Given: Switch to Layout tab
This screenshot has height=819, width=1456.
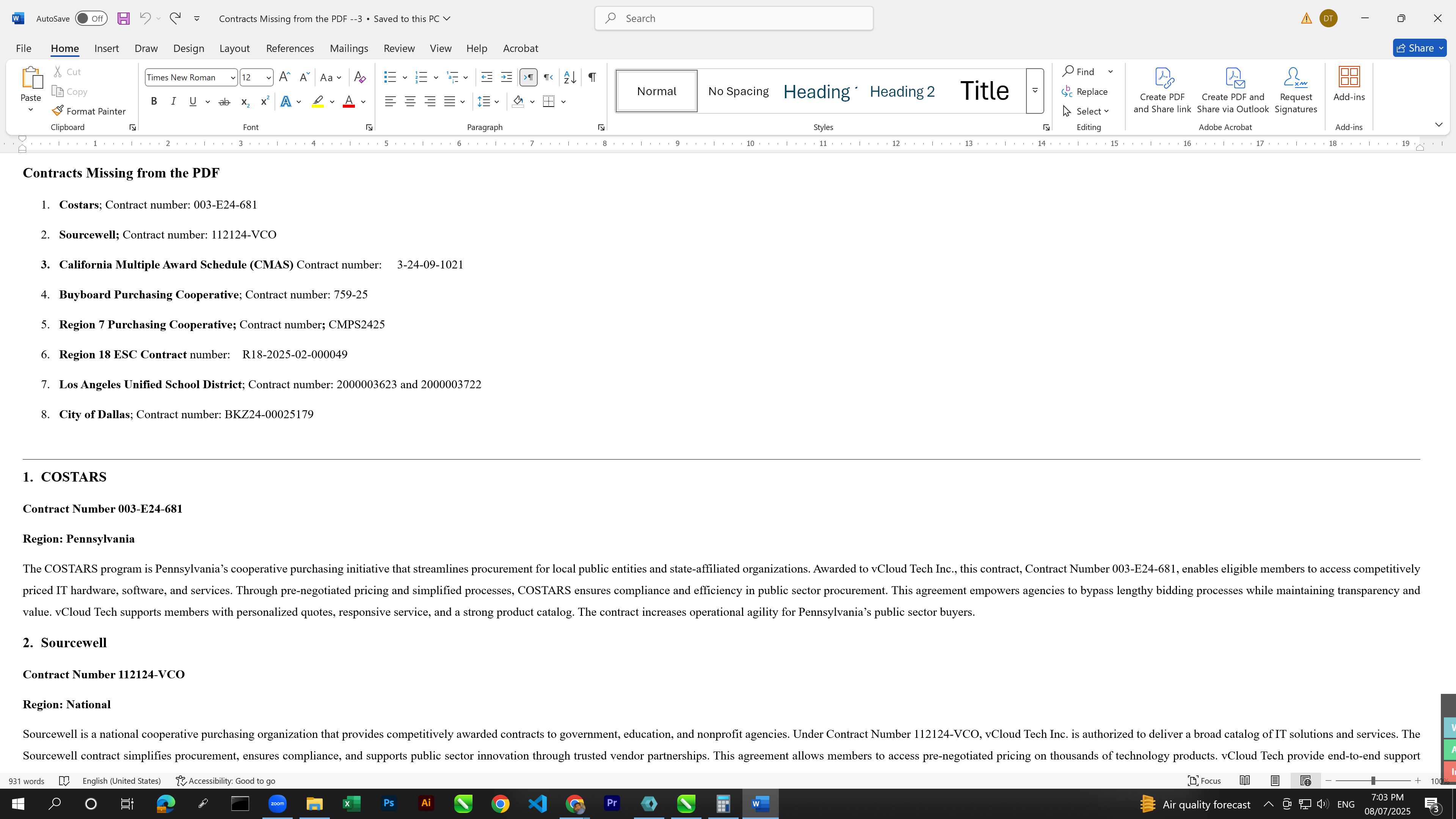Looking at the screenshot, I should (x=235, y=49).
